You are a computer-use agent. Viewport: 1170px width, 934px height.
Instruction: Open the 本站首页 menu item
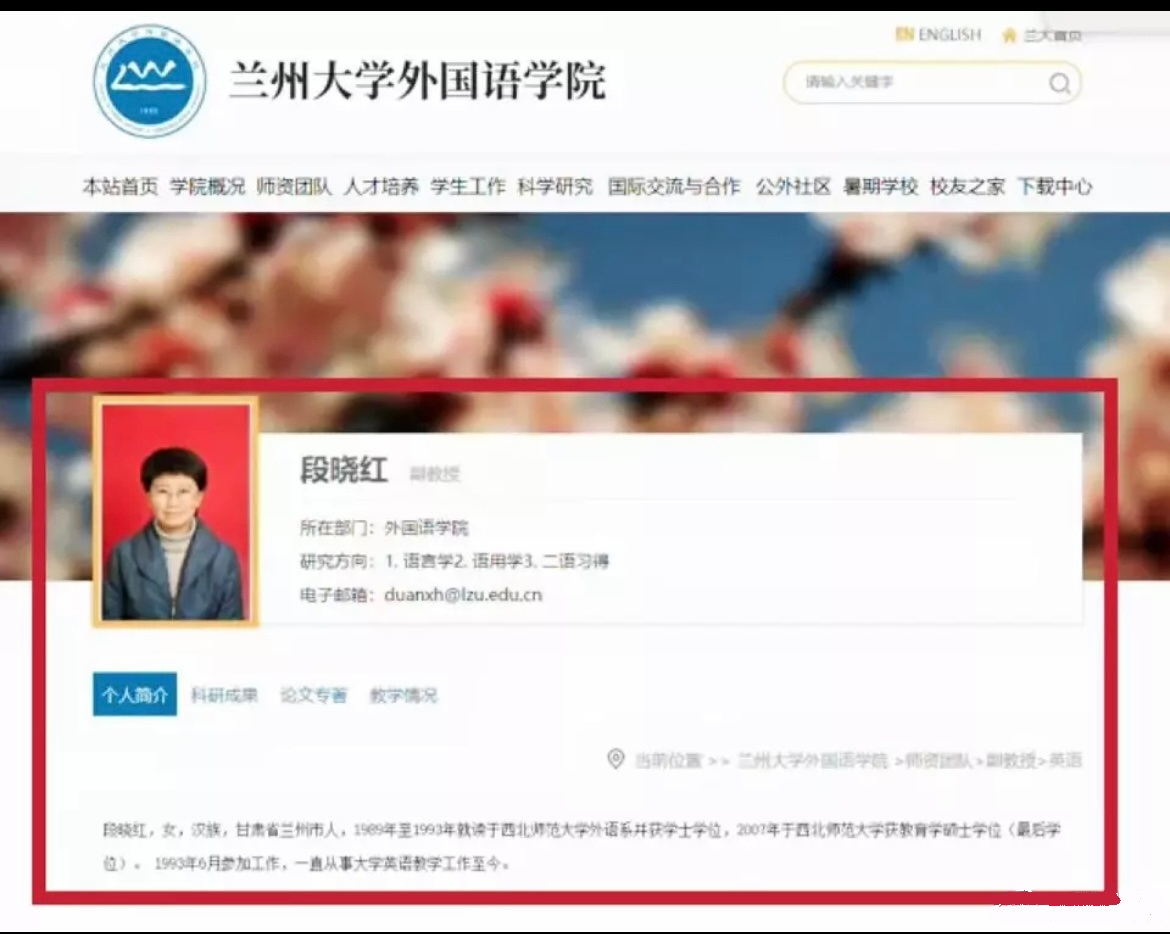117,187
